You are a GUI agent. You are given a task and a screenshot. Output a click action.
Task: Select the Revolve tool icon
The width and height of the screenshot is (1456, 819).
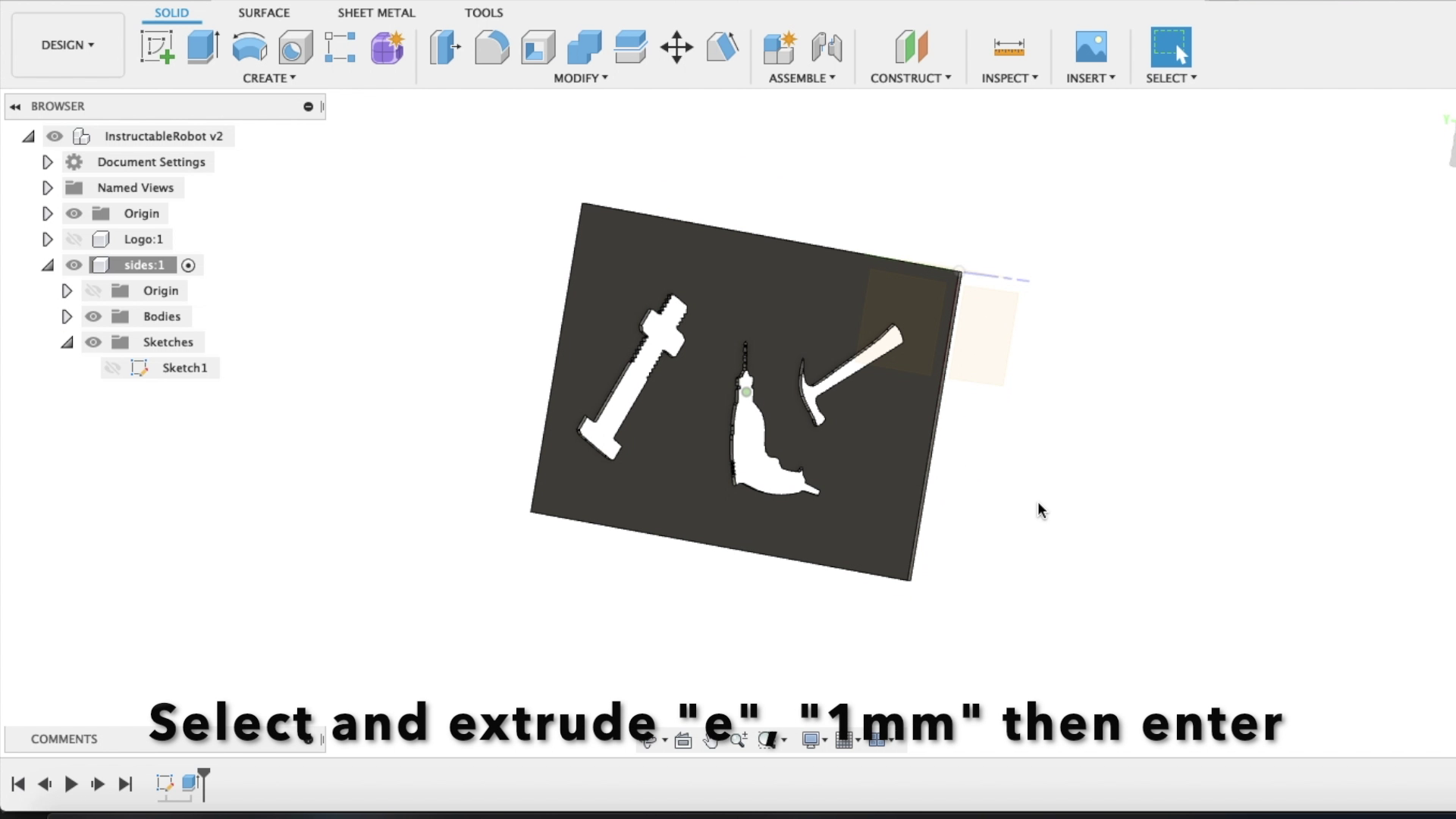249,47
